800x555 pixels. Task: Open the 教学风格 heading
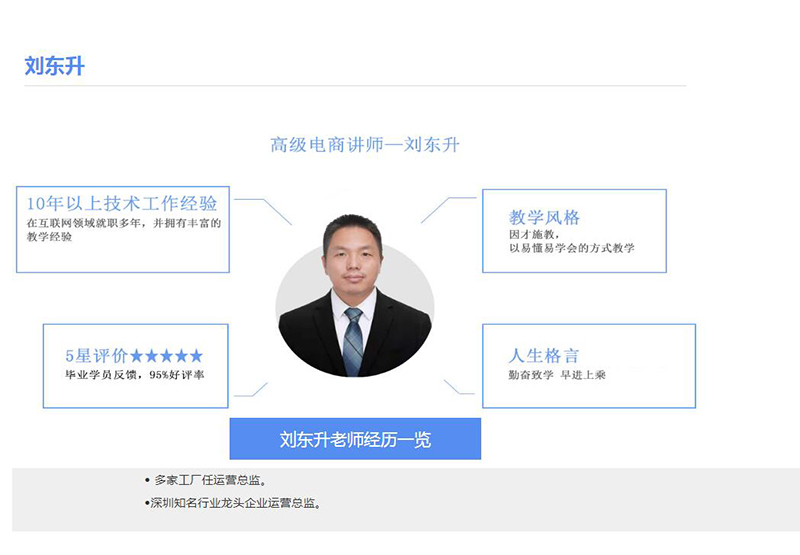pos(544,217)
